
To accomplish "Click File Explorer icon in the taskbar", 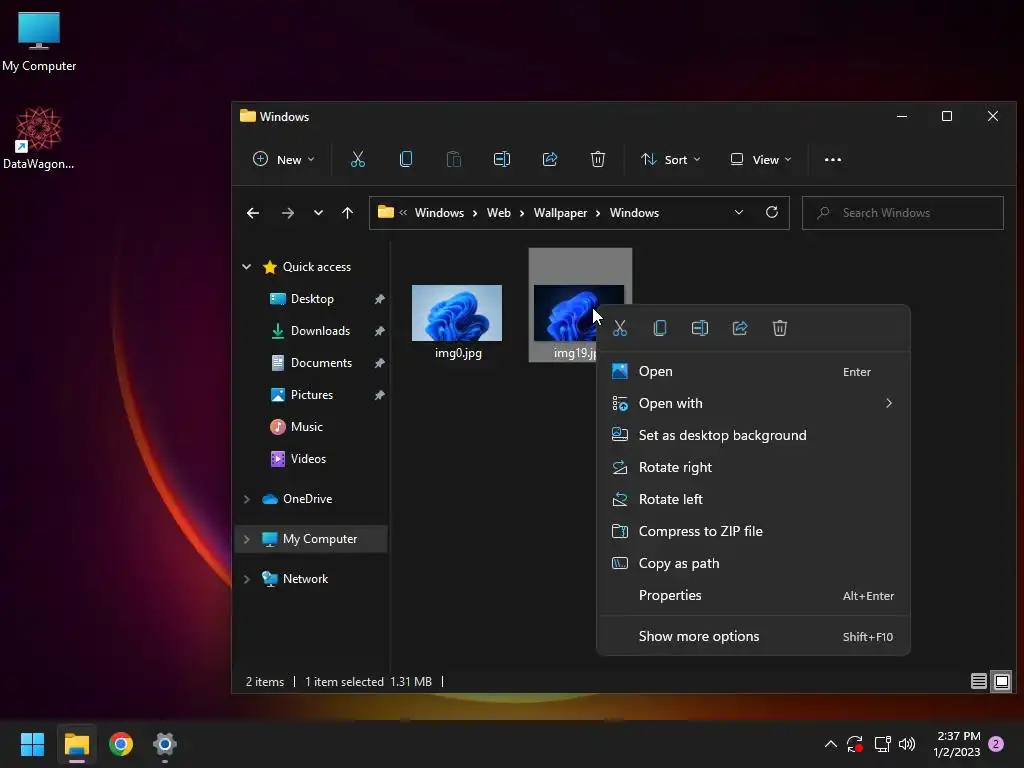I will click(76, 744).
